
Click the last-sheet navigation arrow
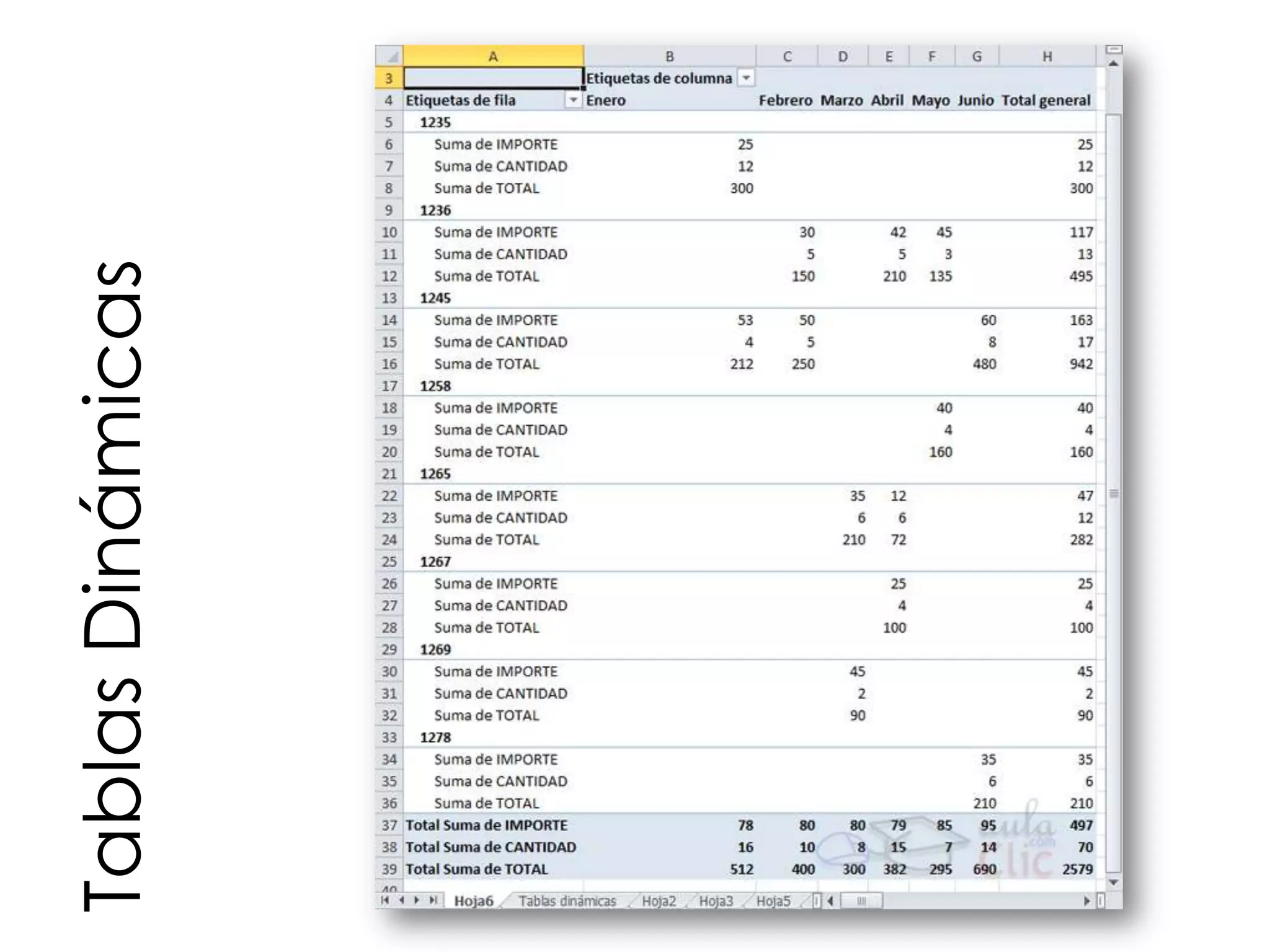[x=433, y=901]
